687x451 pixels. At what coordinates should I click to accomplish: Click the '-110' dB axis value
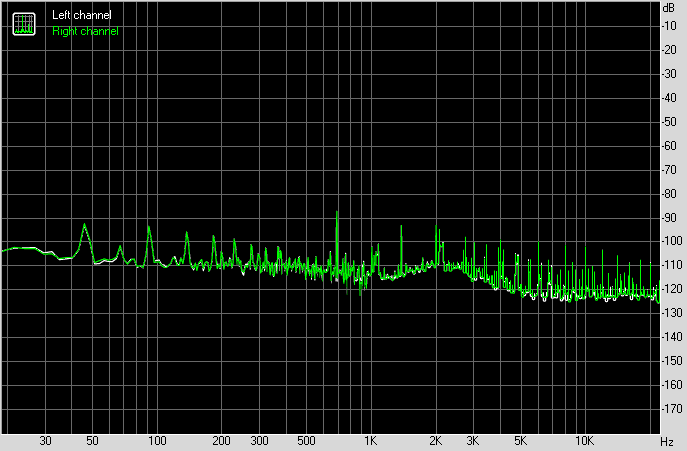[672, 265]
